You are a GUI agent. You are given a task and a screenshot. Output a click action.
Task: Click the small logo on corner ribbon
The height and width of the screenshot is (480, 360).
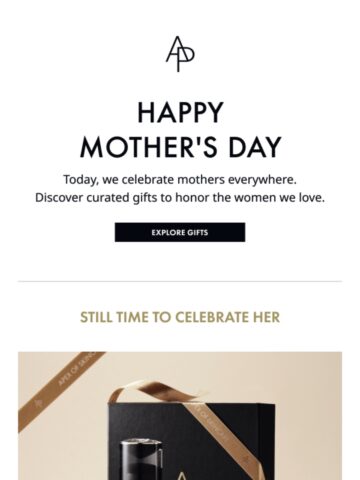point(39,403)
